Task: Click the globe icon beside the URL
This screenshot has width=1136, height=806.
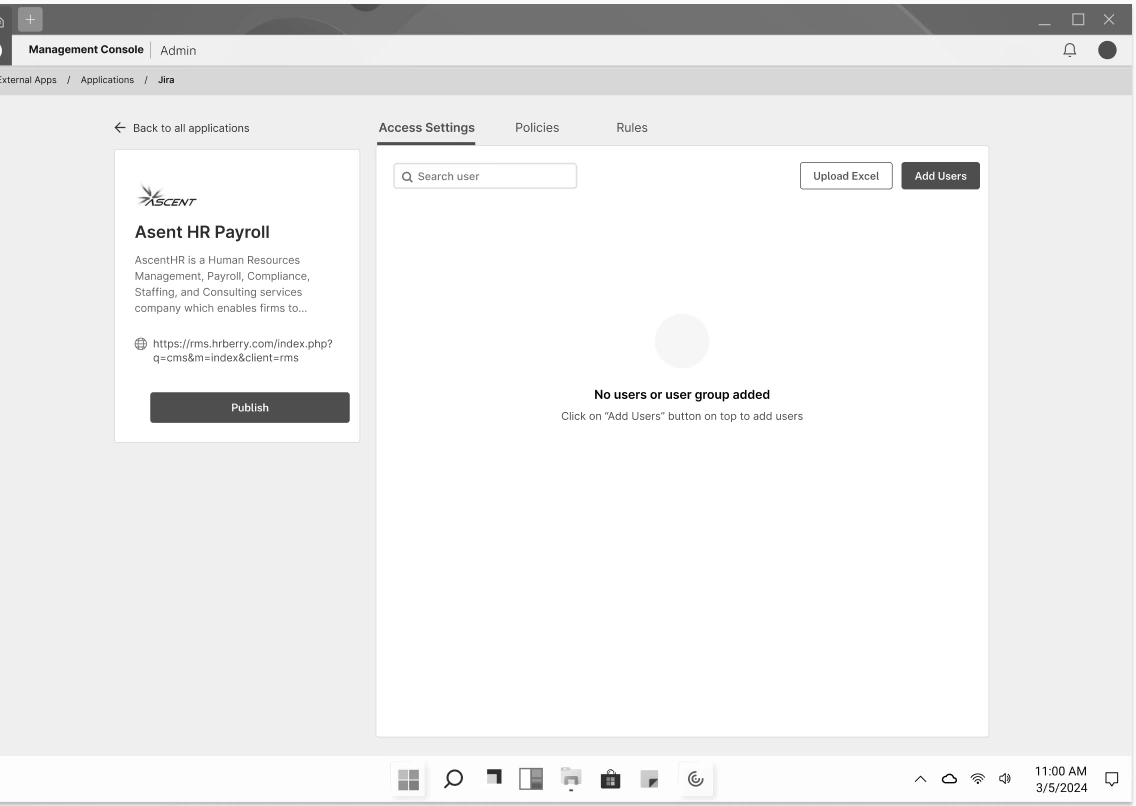Action: [x=141, y=344]
